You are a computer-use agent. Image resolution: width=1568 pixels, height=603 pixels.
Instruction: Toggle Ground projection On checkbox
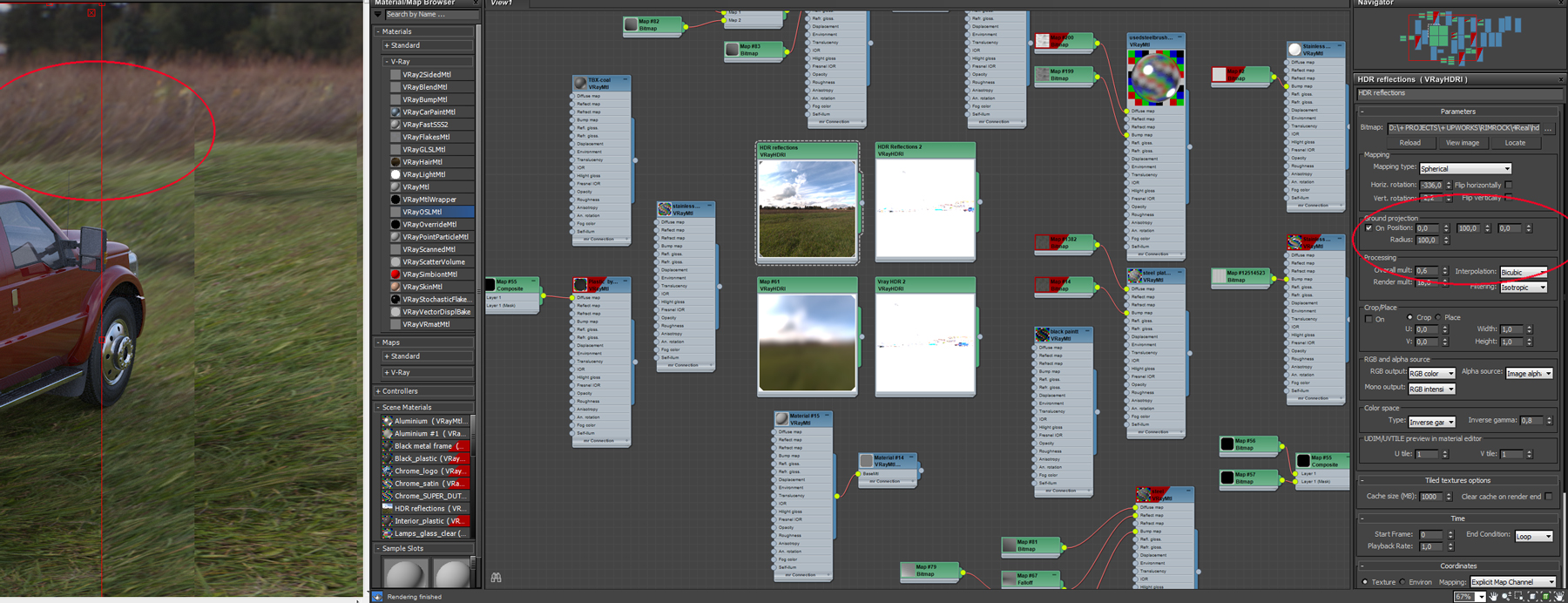[x=1369, y=228]
